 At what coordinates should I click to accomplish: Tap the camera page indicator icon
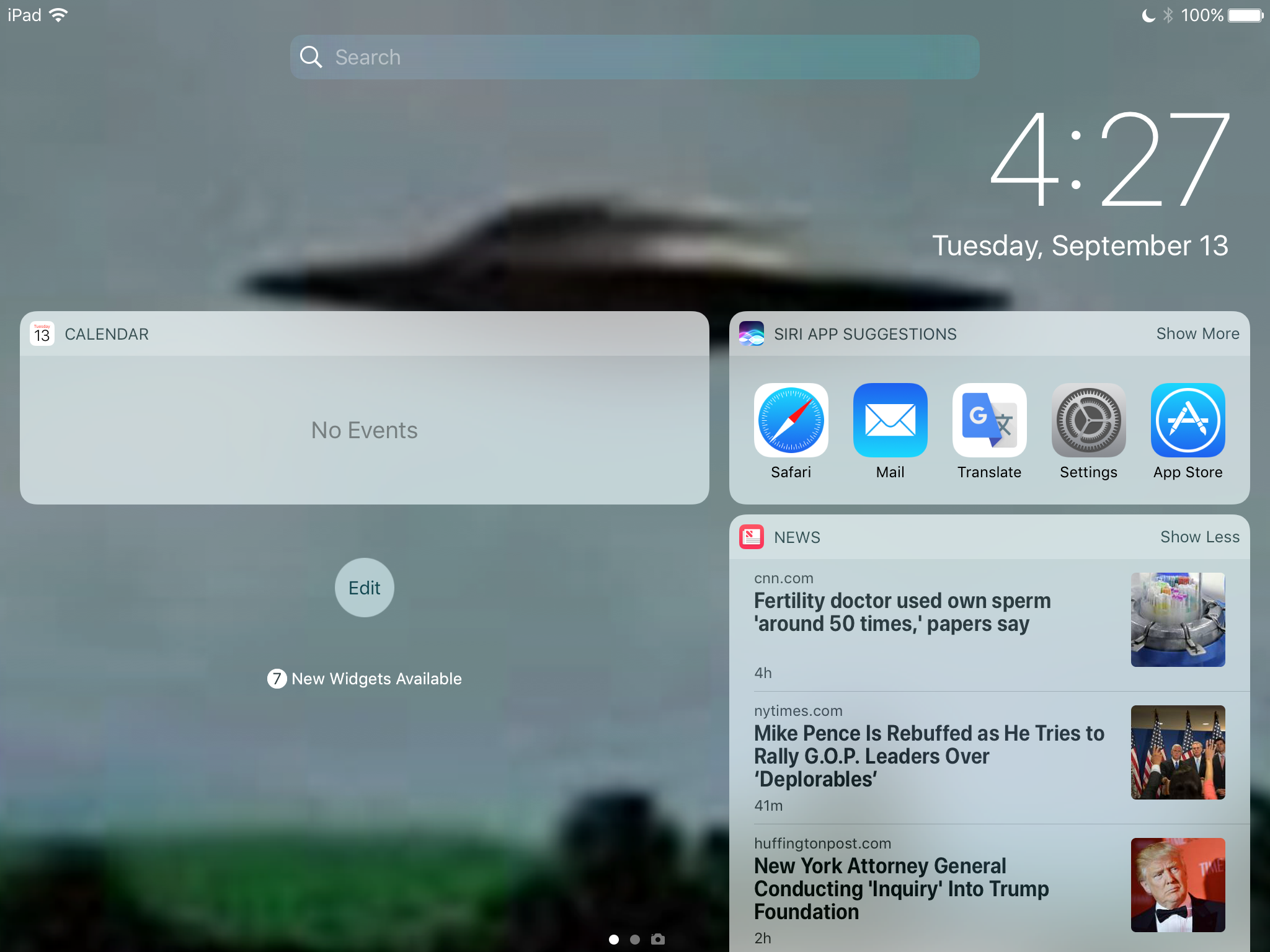658,940
